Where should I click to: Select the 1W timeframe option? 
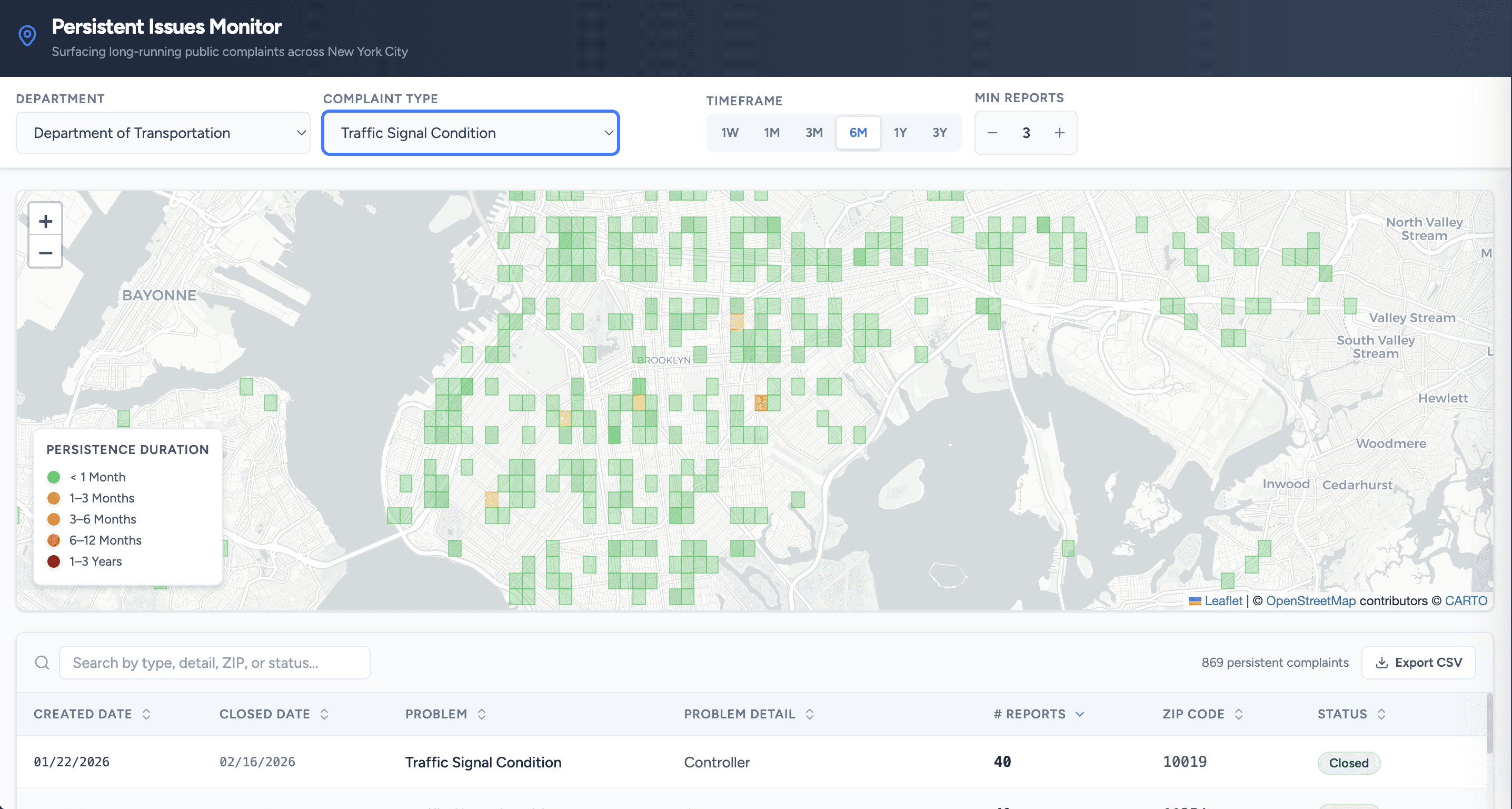(x=730, y=133)
